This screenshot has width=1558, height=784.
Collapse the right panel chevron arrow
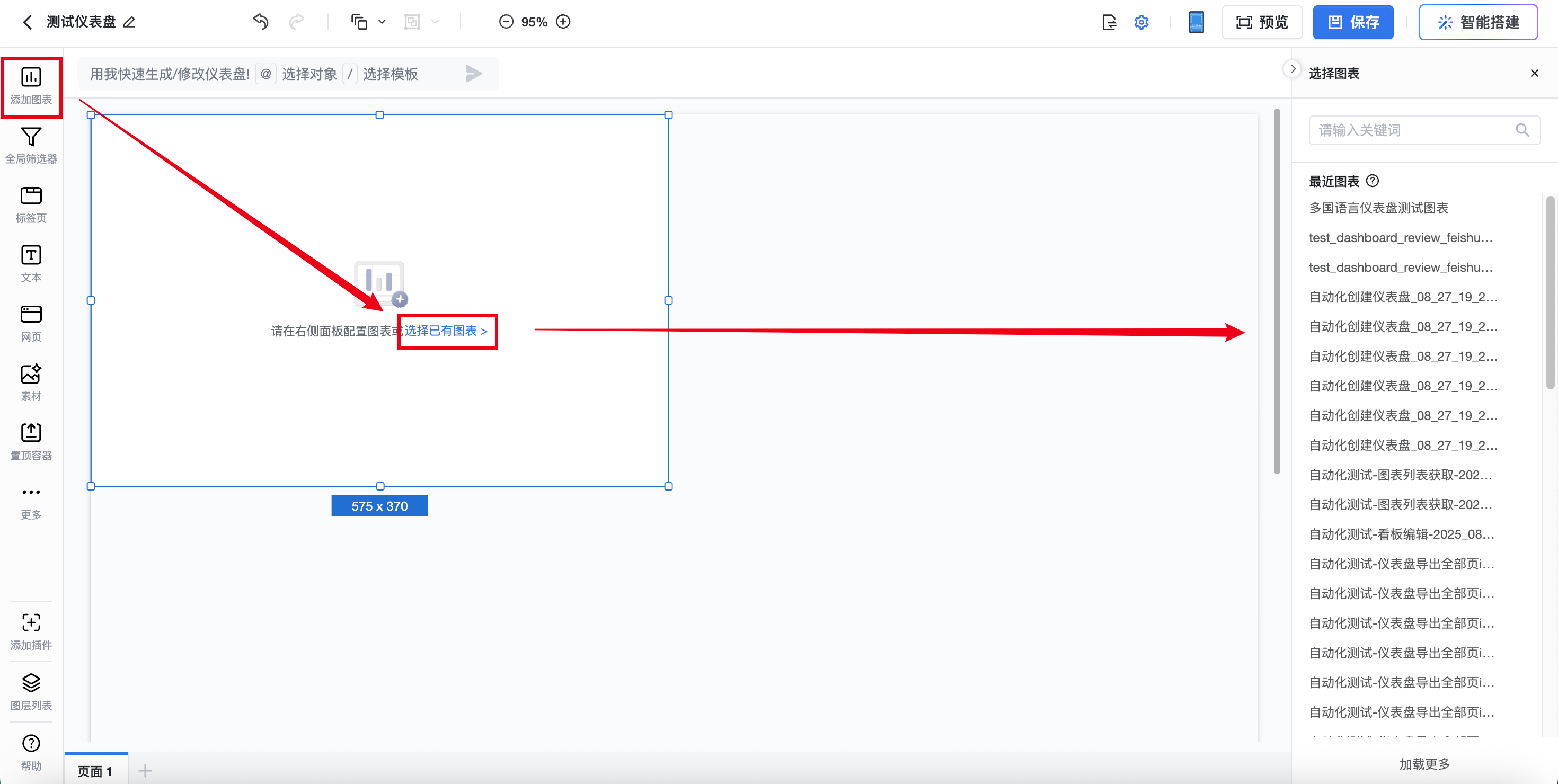click(x=1293, y=69)
